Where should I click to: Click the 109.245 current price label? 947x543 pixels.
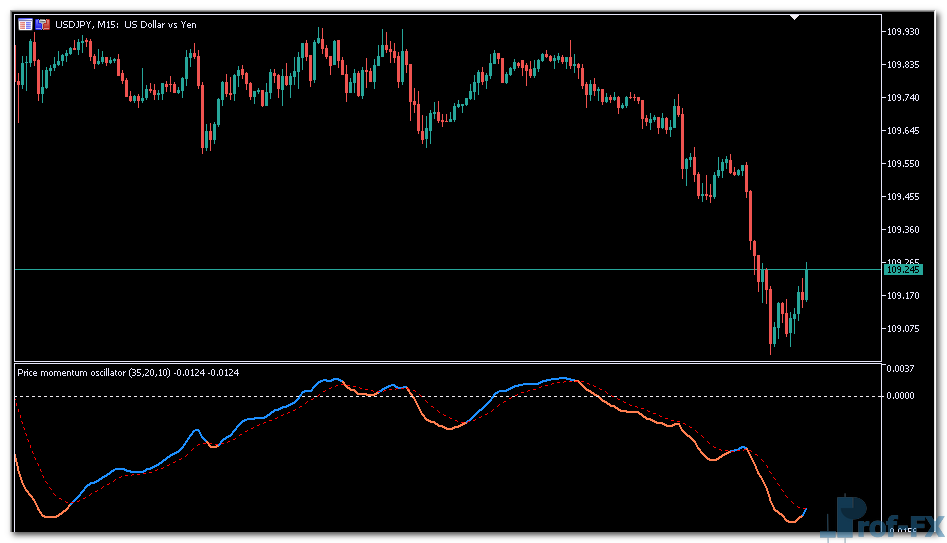902,269
